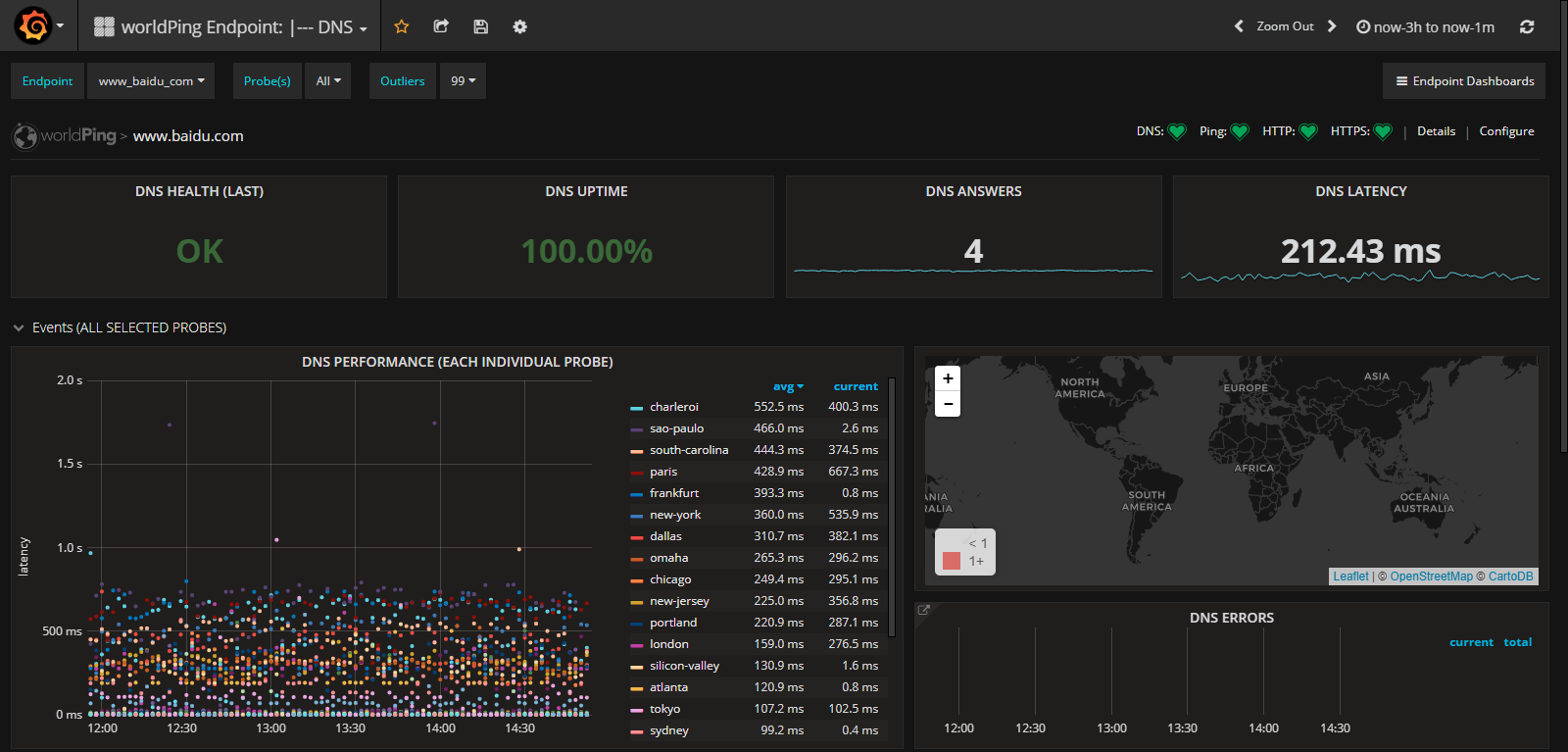This screenshot has height=752, width=1568.
Task: Toggle dallas series in legend
Action: tap(665, 536)
